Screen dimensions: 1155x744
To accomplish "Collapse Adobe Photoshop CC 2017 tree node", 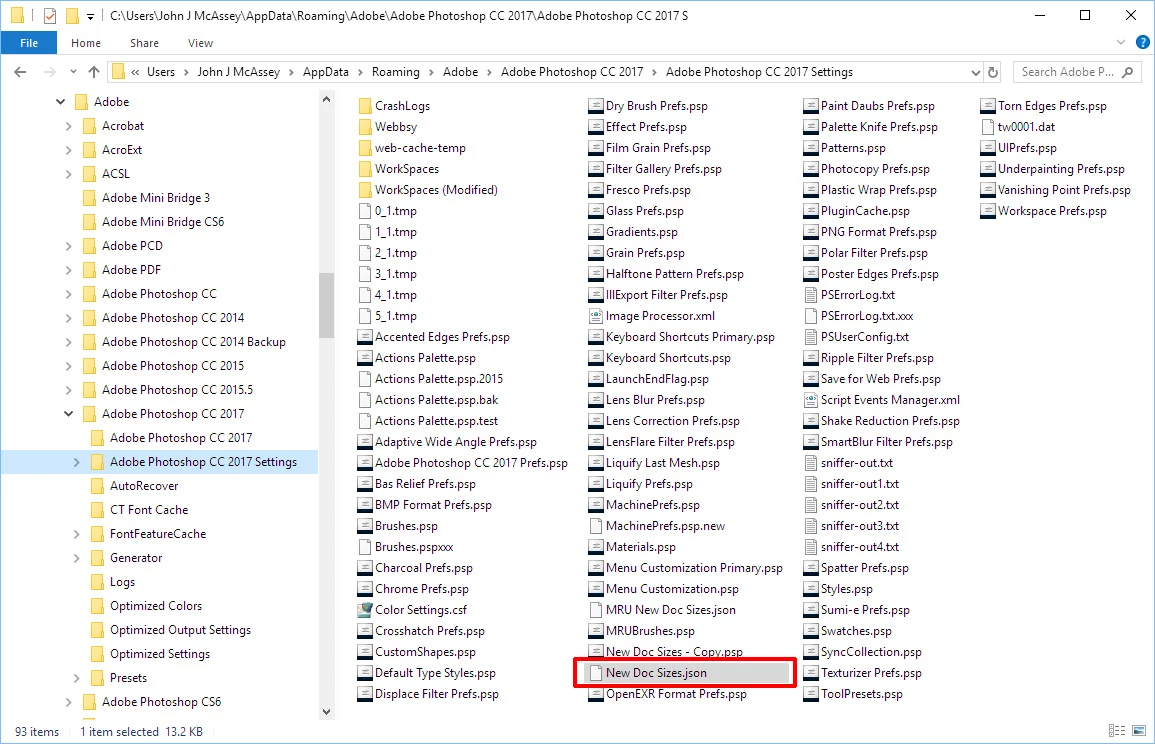I will click(69, 414).
